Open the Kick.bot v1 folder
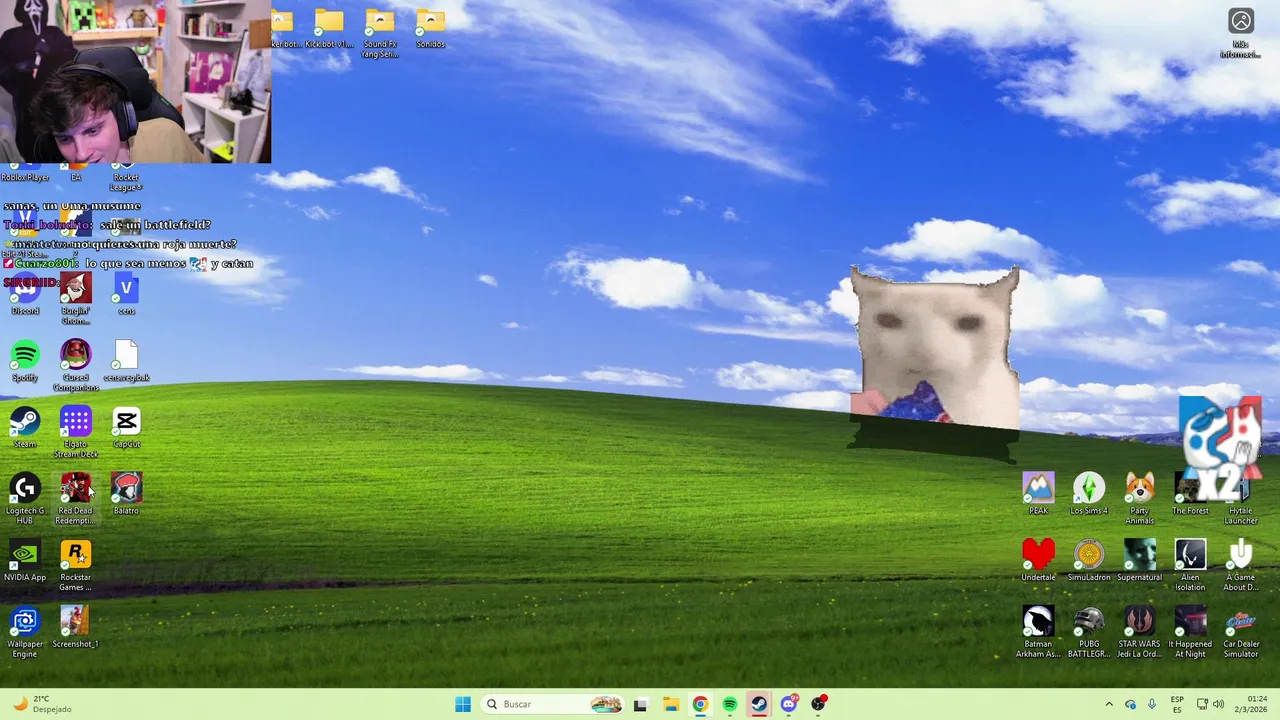 (329, 28)
